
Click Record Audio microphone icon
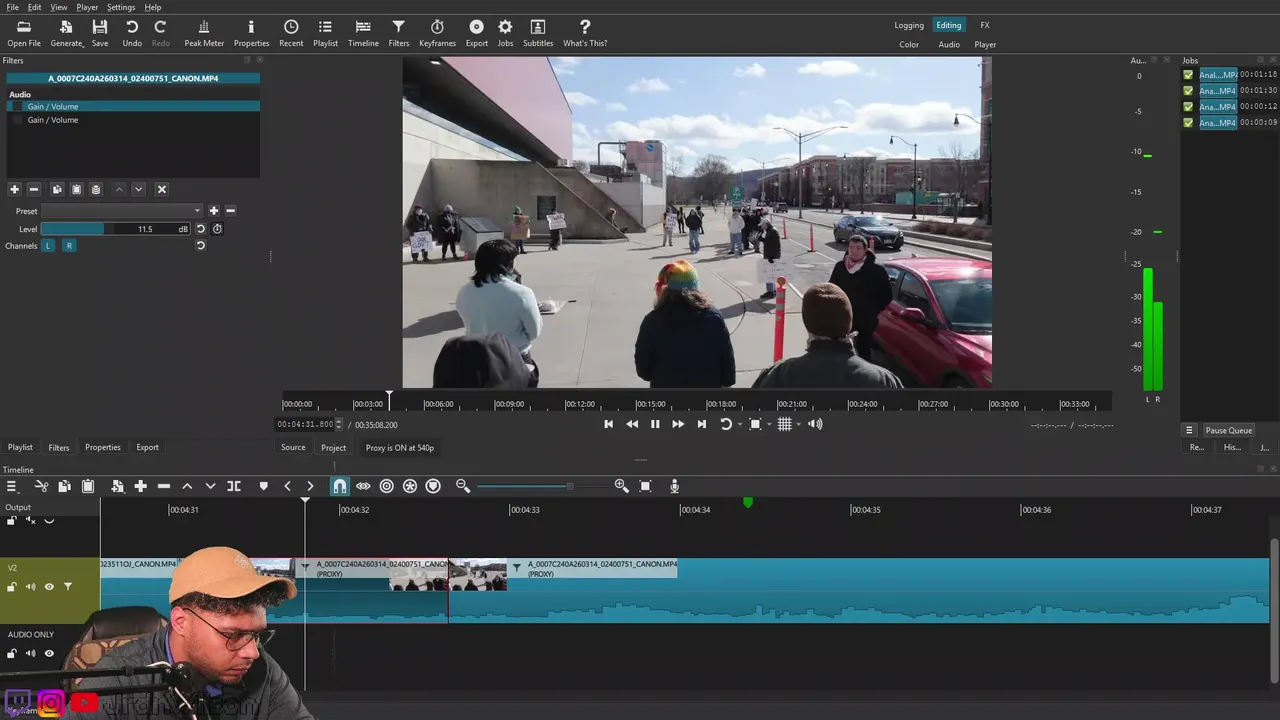coord(674,486)
